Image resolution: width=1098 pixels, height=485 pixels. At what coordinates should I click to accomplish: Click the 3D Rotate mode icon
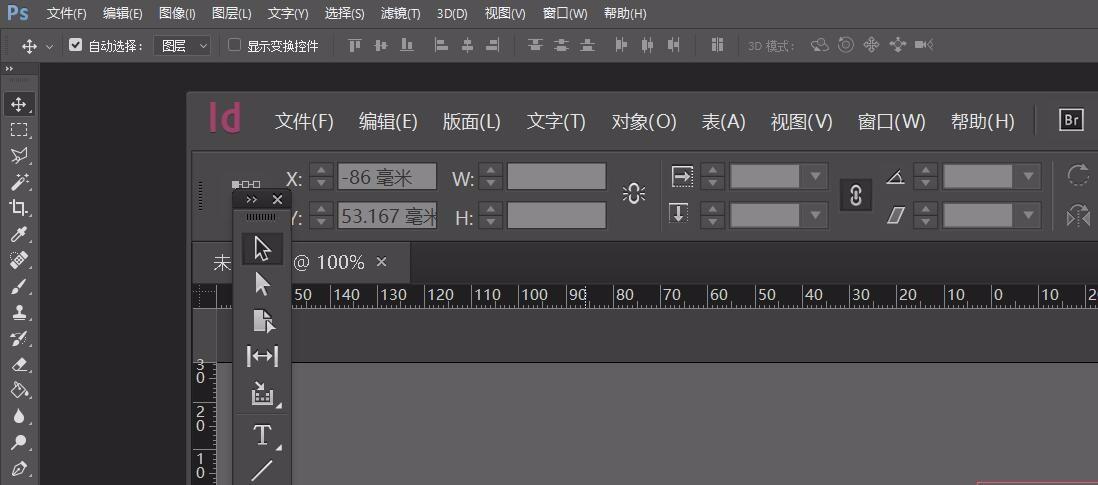point(820,45)
